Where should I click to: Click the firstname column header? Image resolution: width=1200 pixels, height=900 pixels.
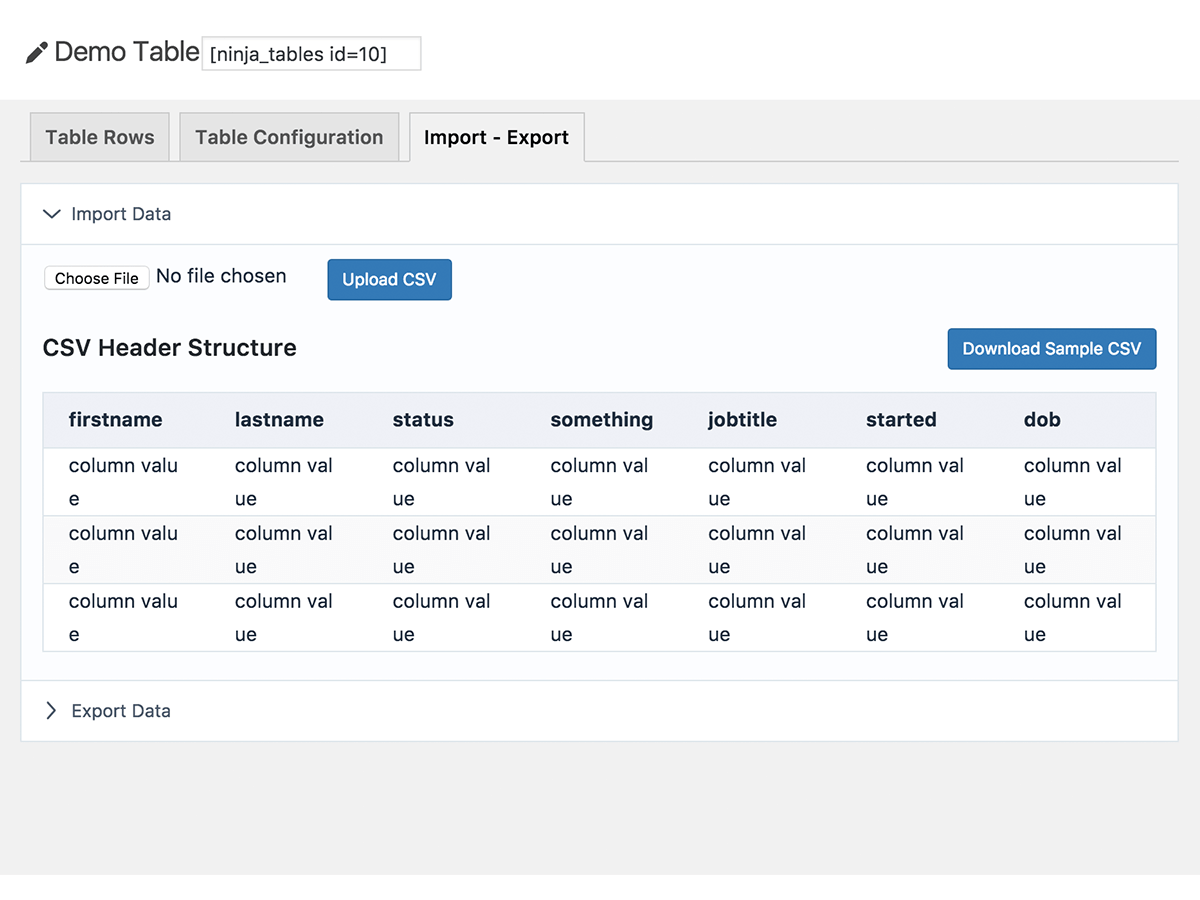115,420
